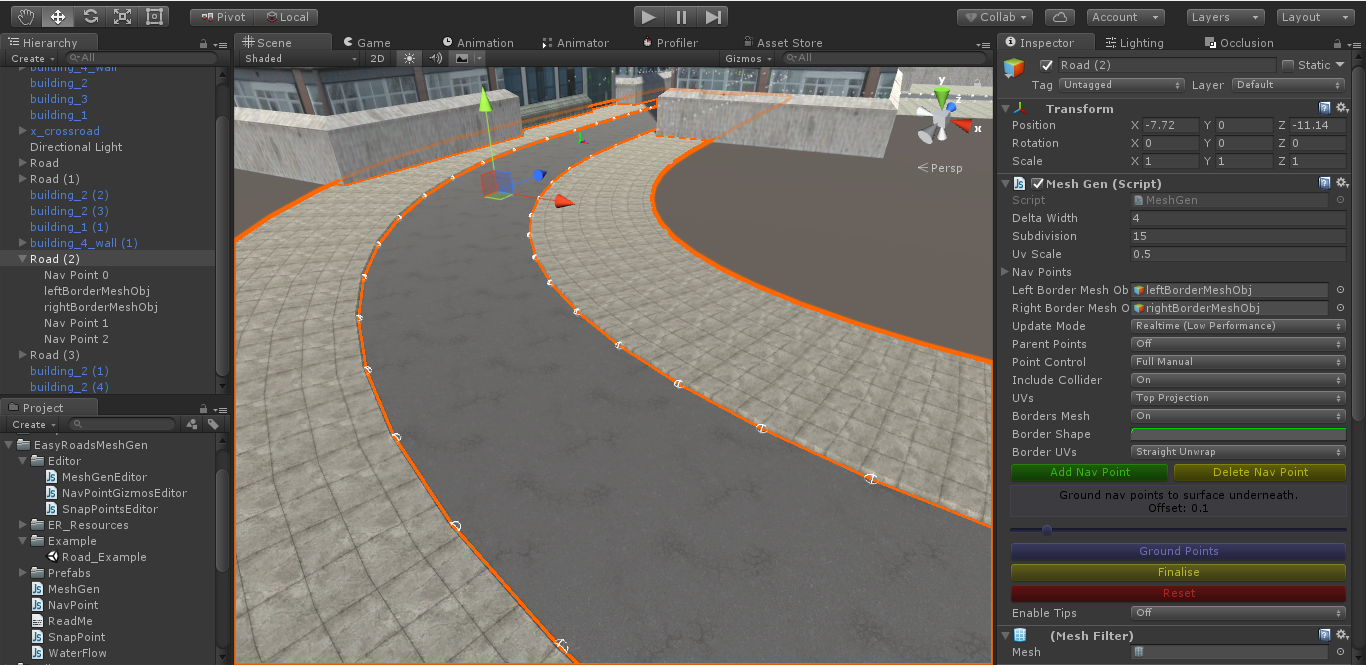This screenshot has width=1366, height=665.
Task: Open Layout dropdown
Action: pyautogui.click(x=1314, y=17)
